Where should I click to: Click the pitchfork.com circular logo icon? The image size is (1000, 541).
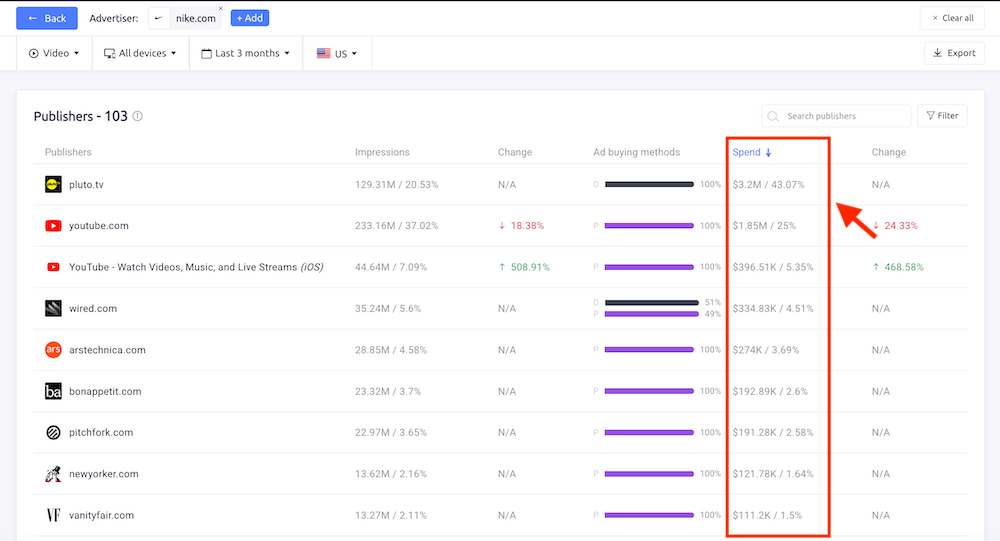(53, 433)
